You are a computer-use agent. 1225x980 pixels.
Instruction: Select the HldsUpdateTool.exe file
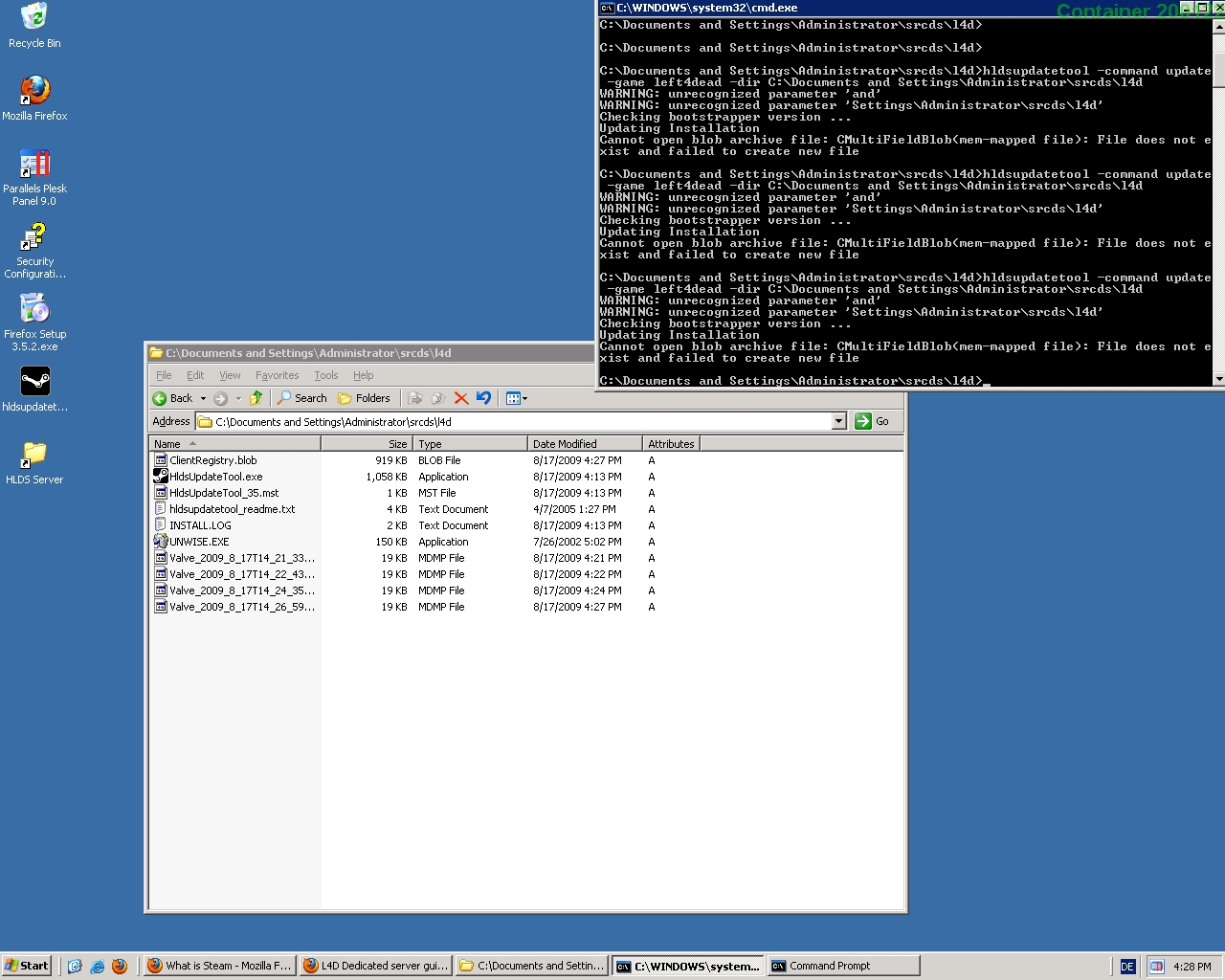coord(215,477)
